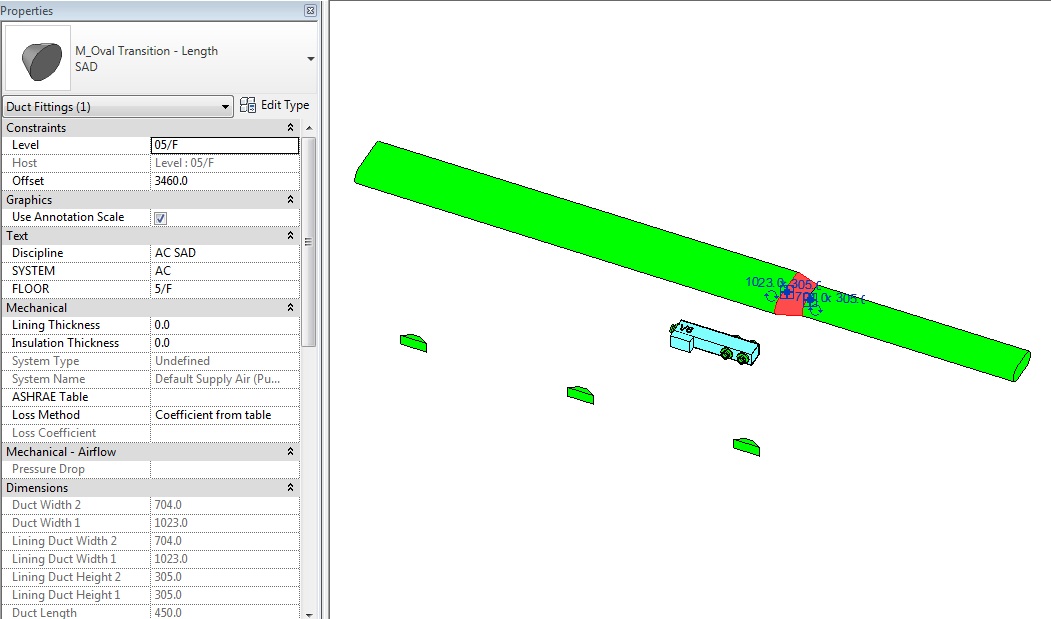Collapse the Text section chevron
Image resolution: width=1051 pixels, height=619 pixels.
[x=290, y=235]
